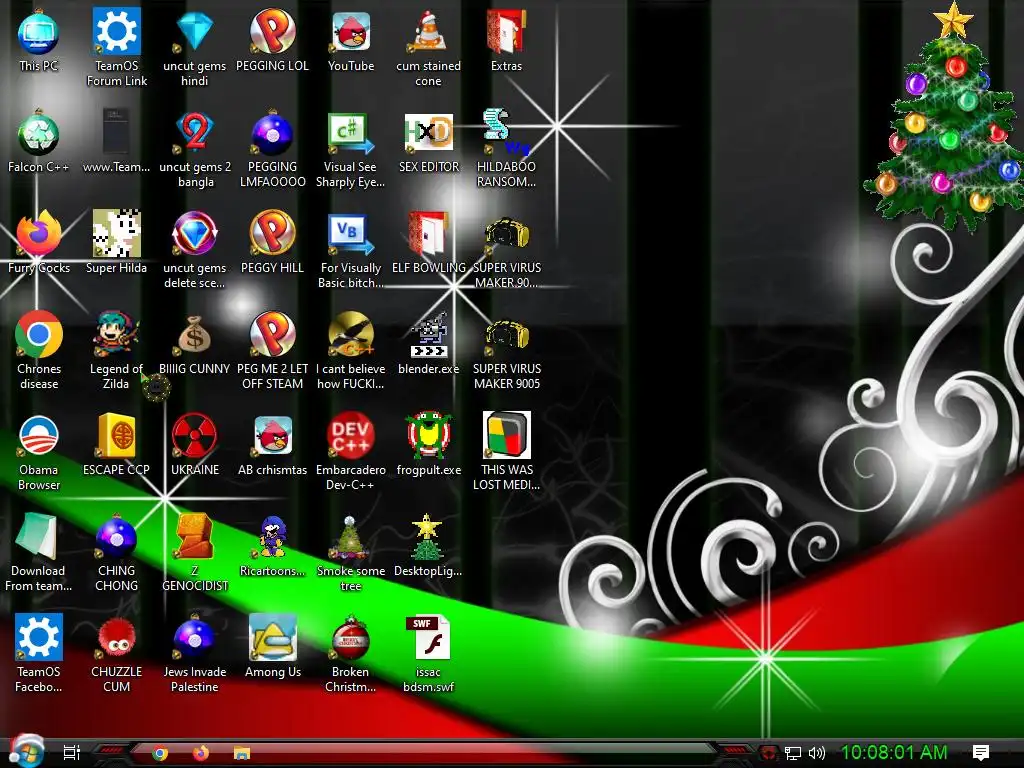Image resolution: width=1024 pixels, height=768 pixels.
Task: Open the notification center icon
Action: pyautogui.click(x=981, y=753)
